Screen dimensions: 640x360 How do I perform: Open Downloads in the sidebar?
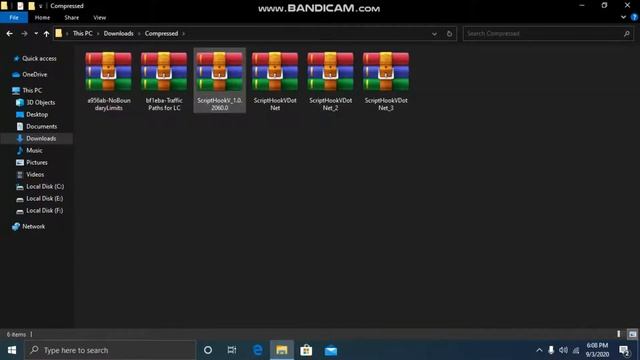click(x=41, y=138)
